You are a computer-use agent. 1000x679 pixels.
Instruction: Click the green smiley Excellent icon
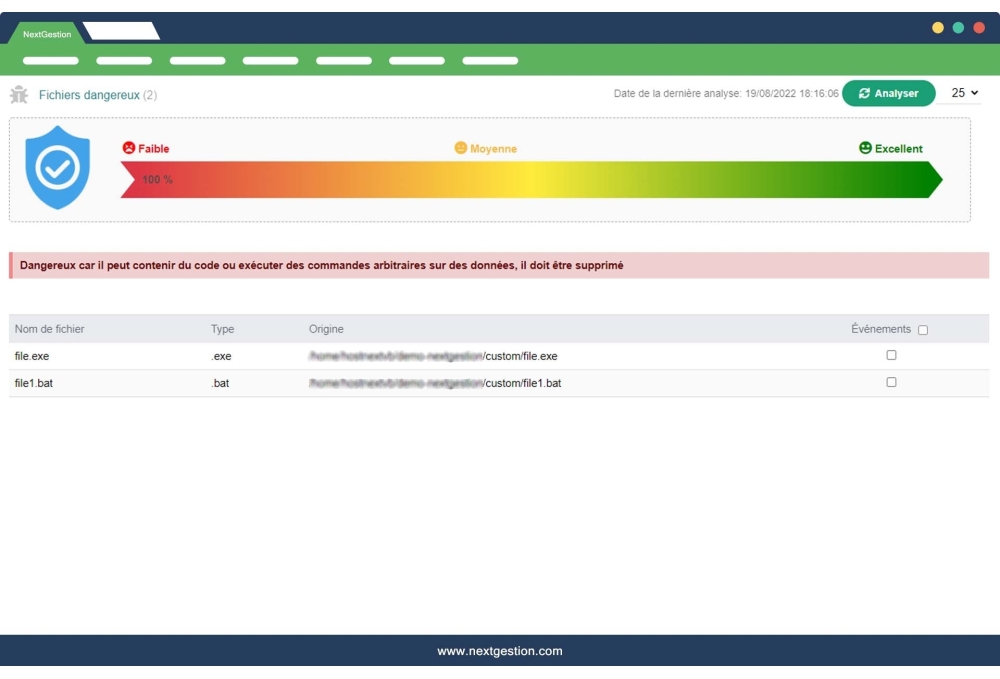point(865,148)
